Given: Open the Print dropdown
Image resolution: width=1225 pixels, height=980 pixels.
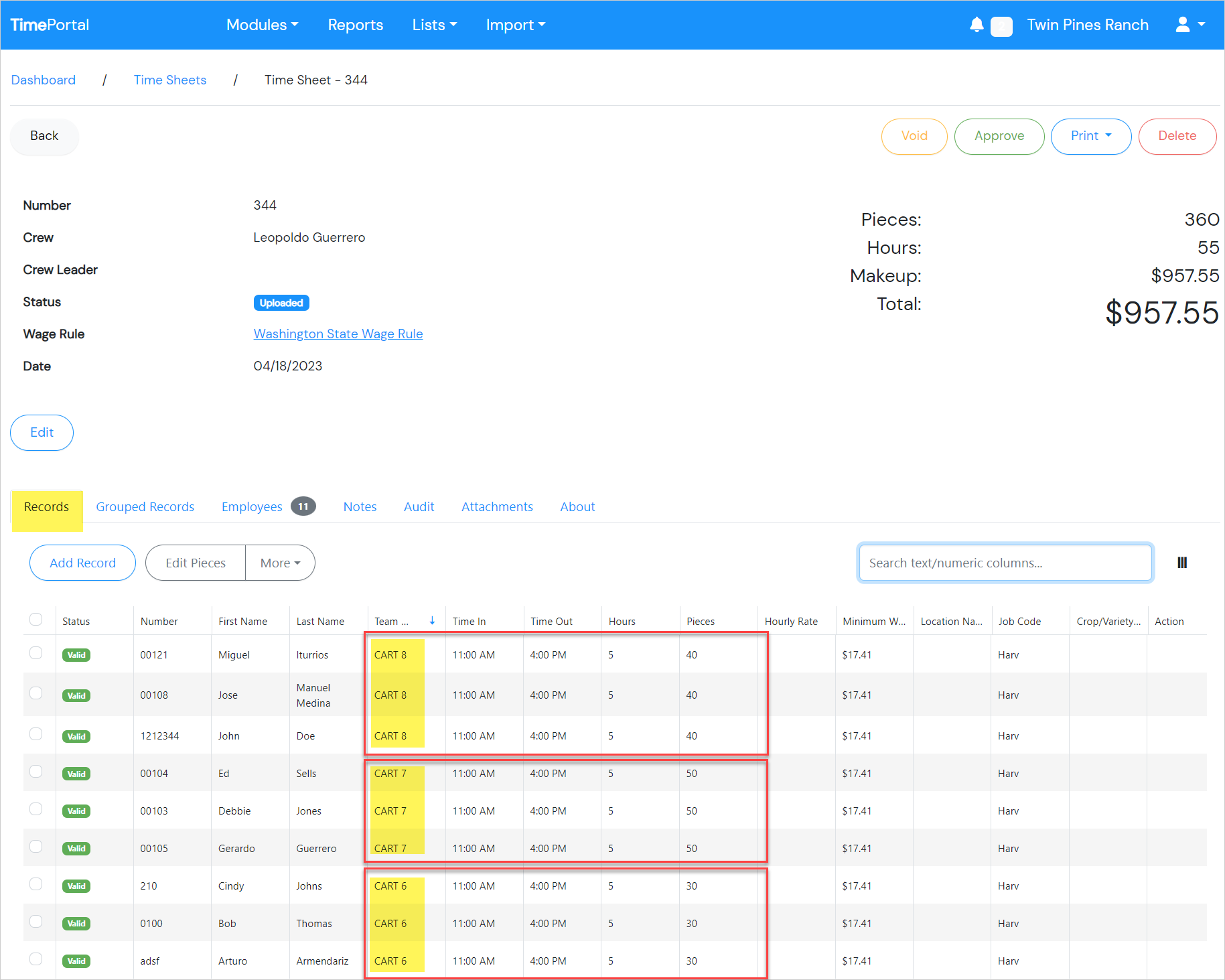Looking at the screenshot, I should tap(1090, 136).
